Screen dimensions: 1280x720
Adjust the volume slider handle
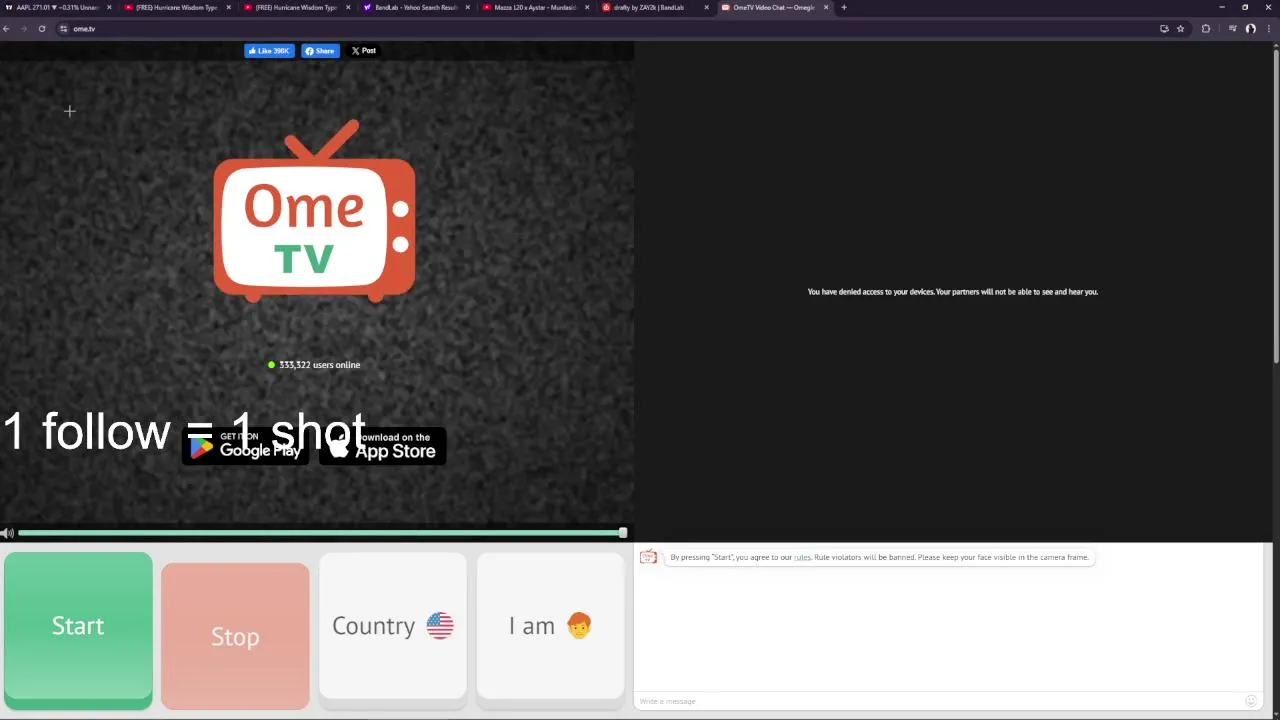(623, 533)
